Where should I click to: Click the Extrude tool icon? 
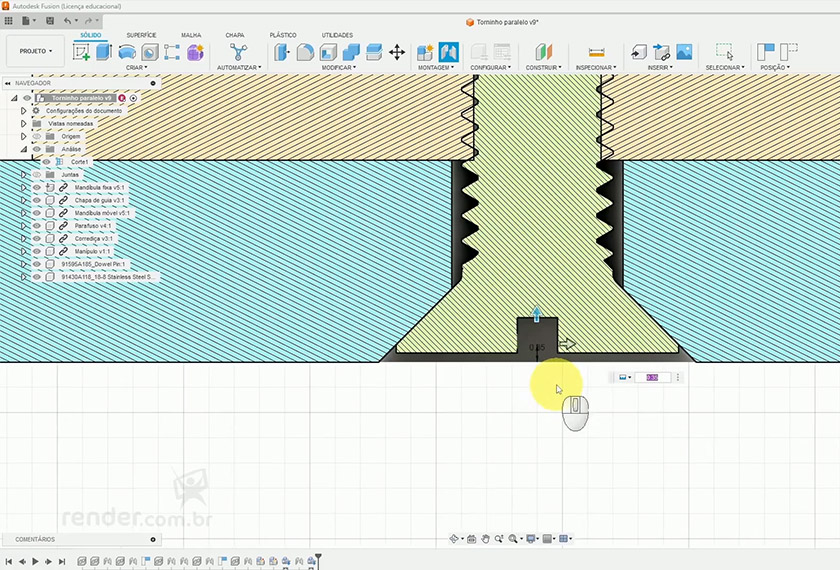coord(103,52)
